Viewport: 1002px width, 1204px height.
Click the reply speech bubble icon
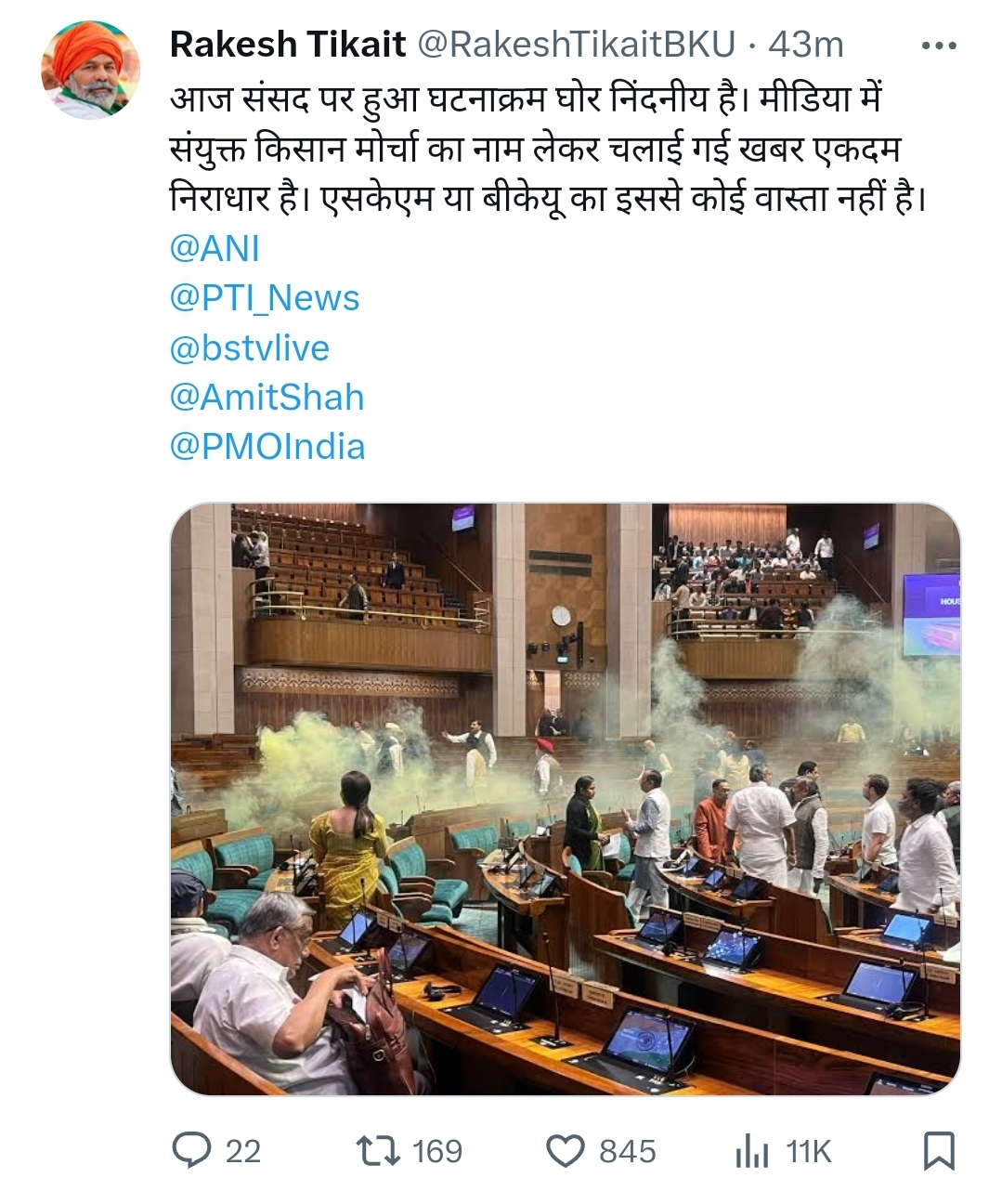click(x=192, y=1150)
